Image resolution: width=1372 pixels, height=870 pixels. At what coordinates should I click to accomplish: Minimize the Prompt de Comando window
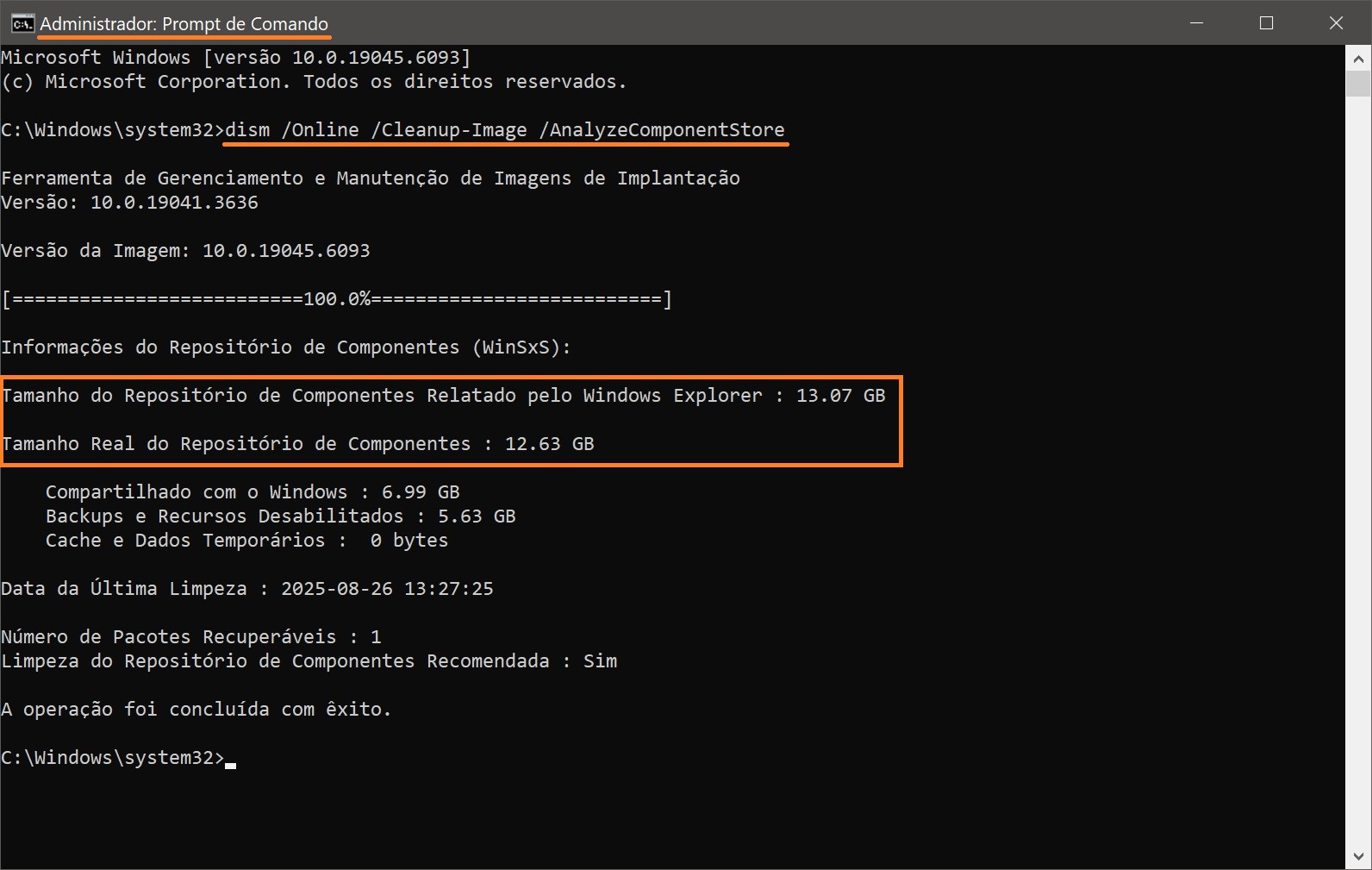(x=1196, y=23)
